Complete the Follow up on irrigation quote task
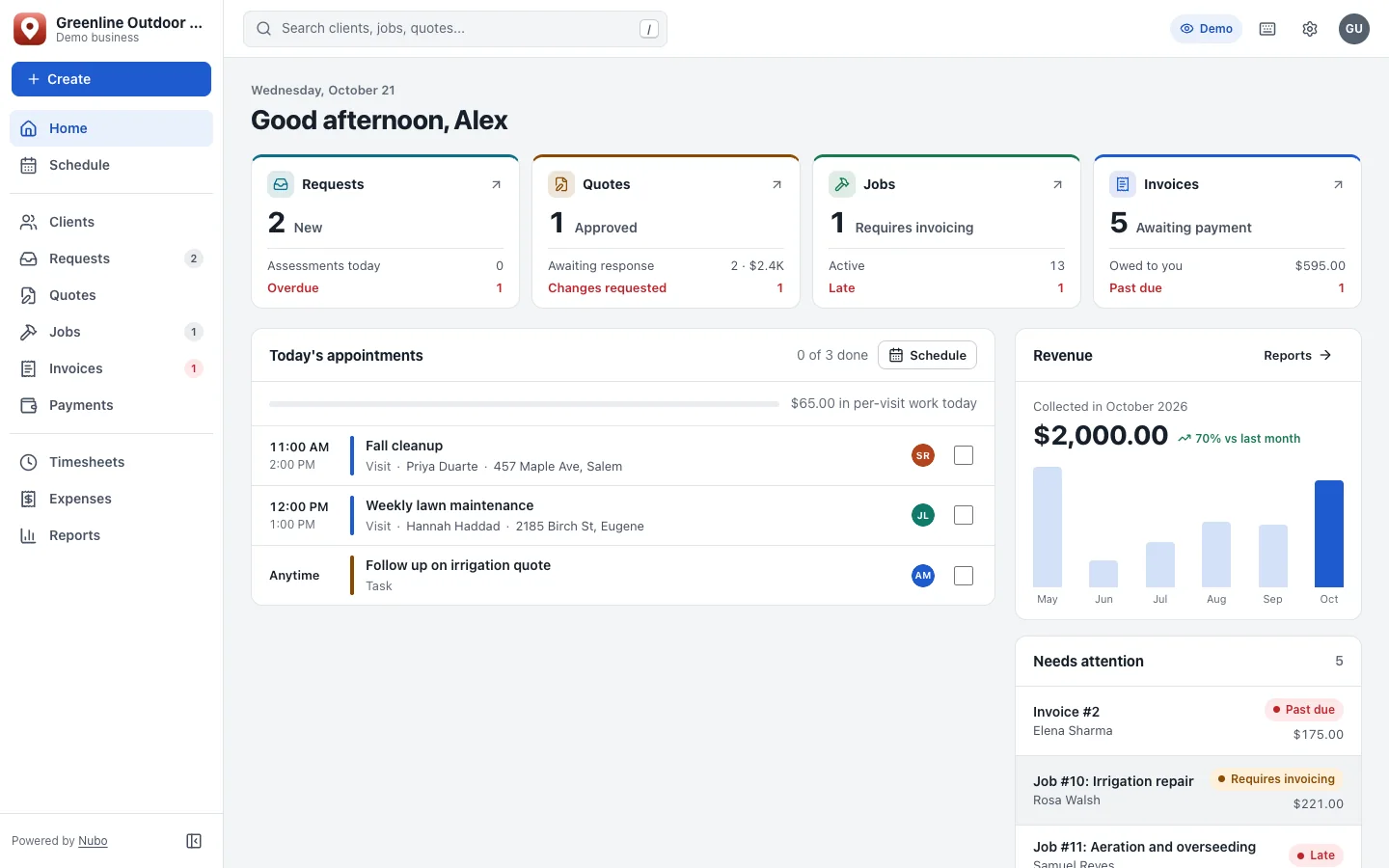This screenshot has height=868, width=1389. click(964, 576)
